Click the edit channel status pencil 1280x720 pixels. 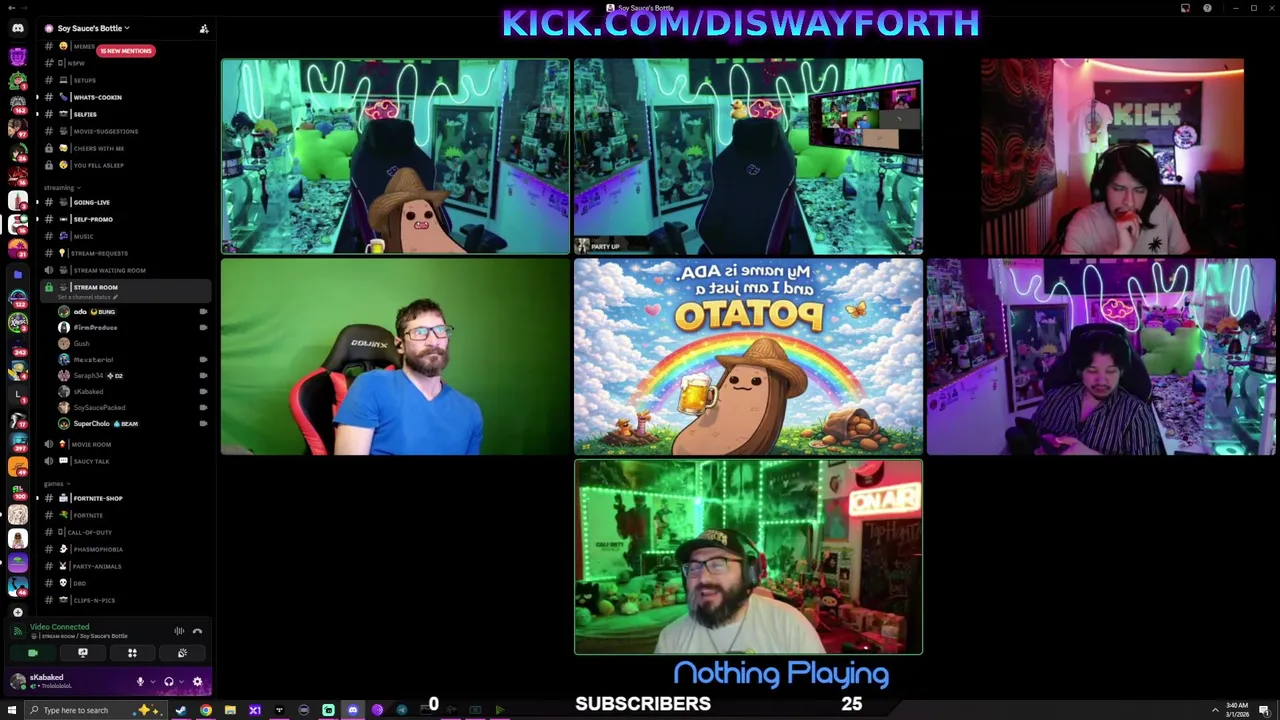coord(115,297)
